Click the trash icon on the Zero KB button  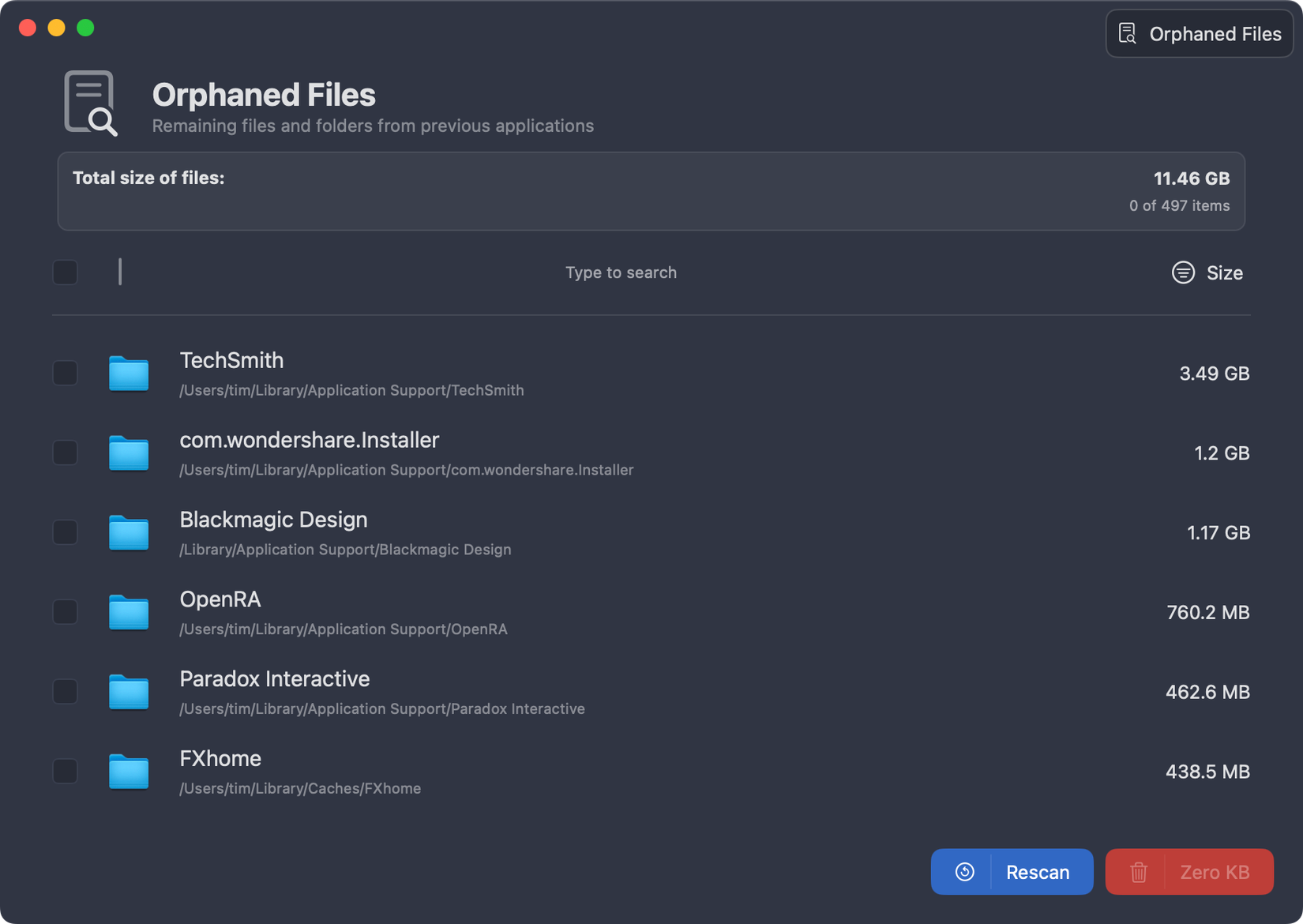1138,872
